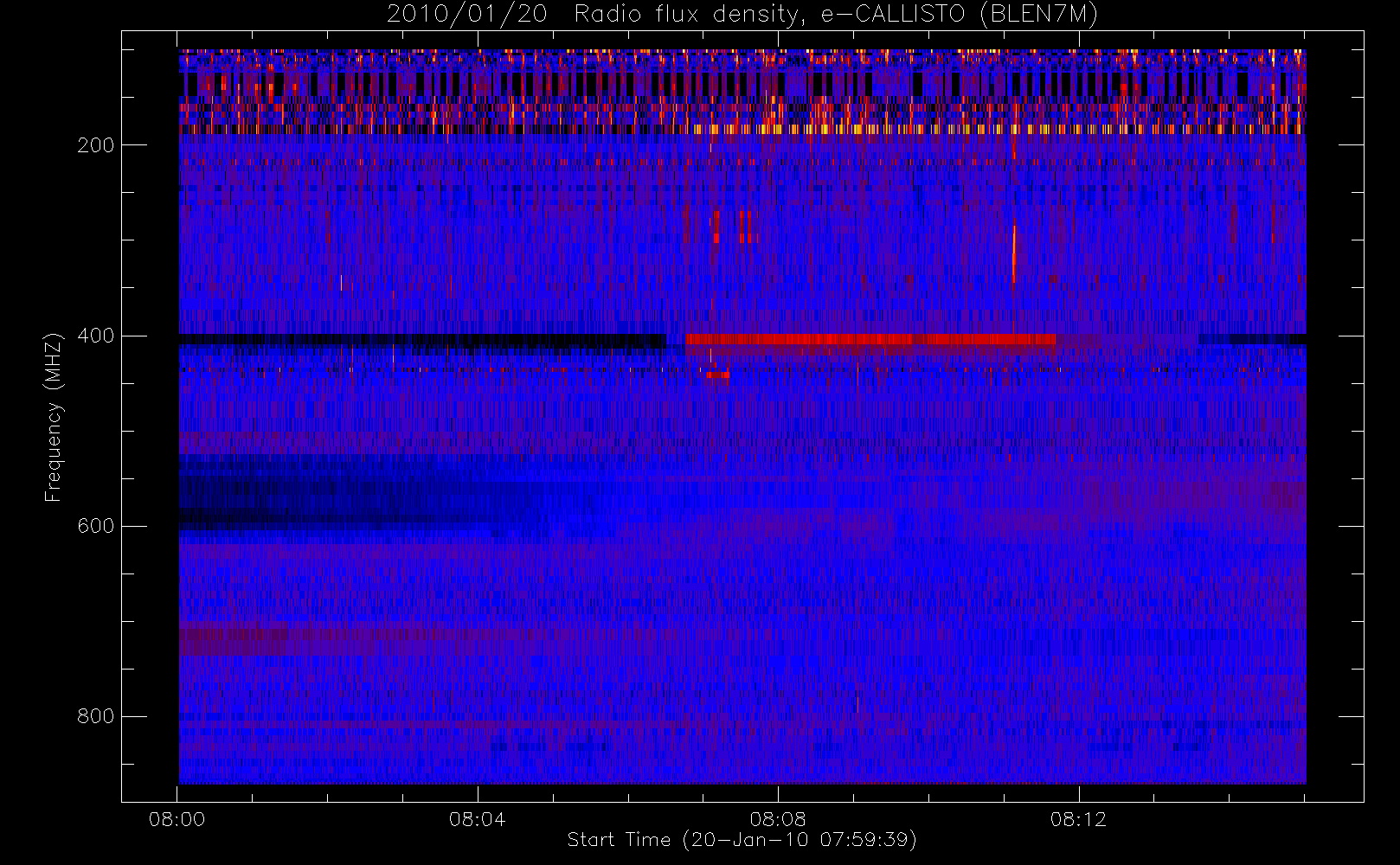The image size is (1400, 865).
Task: Click the '08:00' time tick label
Action: (x=177, y=819)
